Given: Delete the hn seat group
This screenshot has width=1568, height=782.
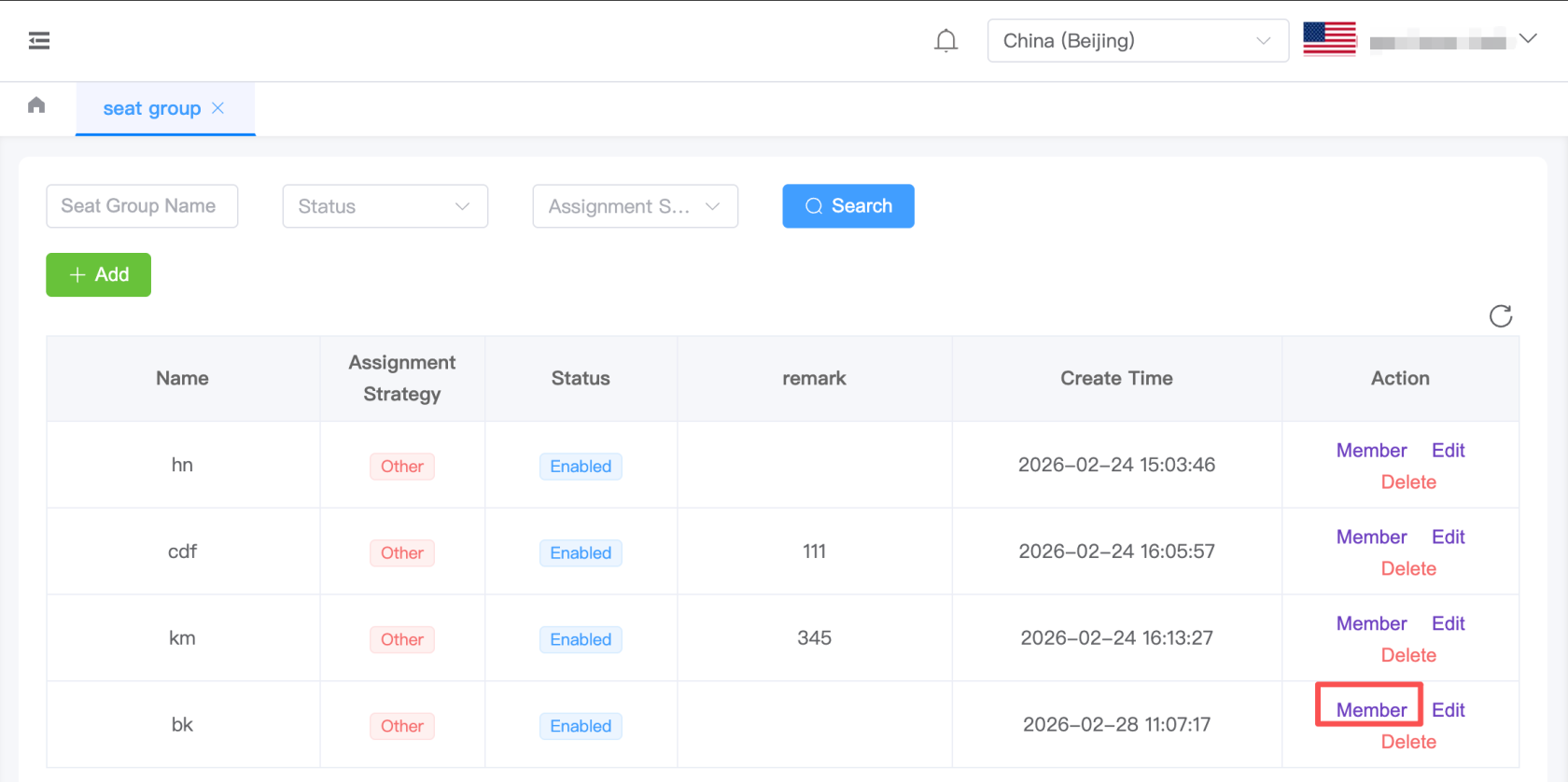Looking at the screenshot, I should pos(1408,482).
